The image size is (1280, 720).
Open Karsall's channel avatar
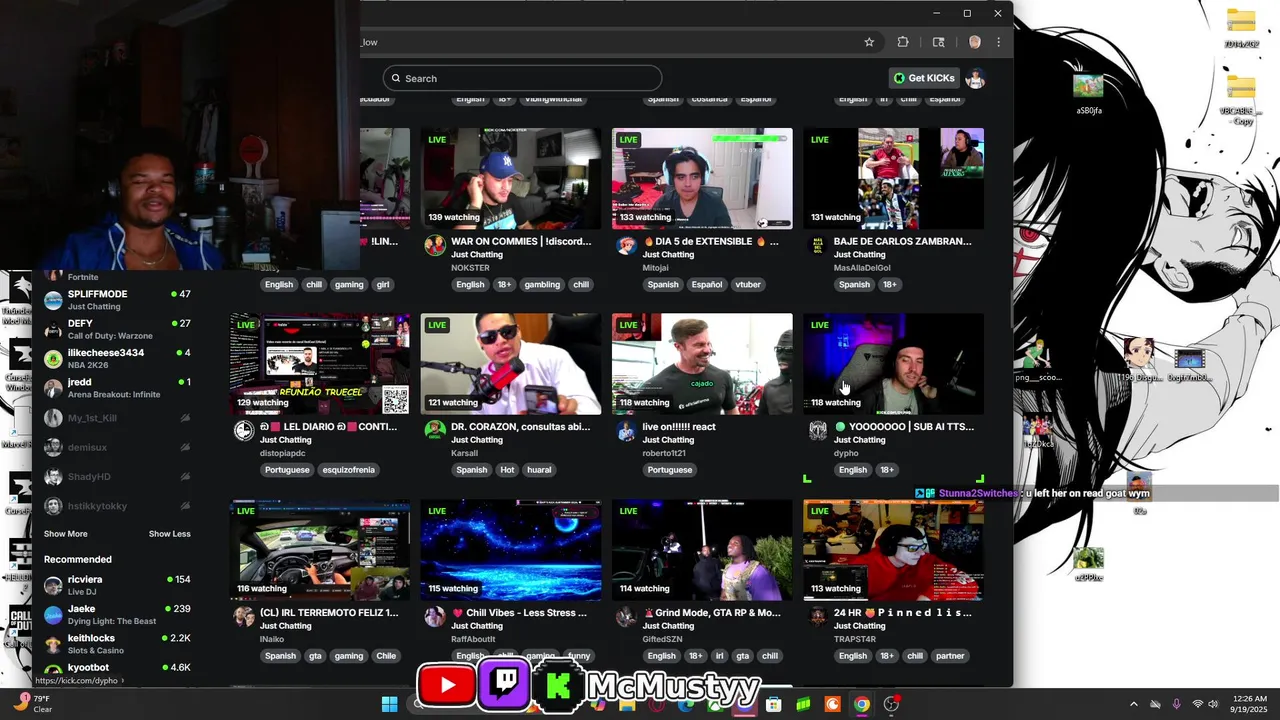[x=435, y=431]
